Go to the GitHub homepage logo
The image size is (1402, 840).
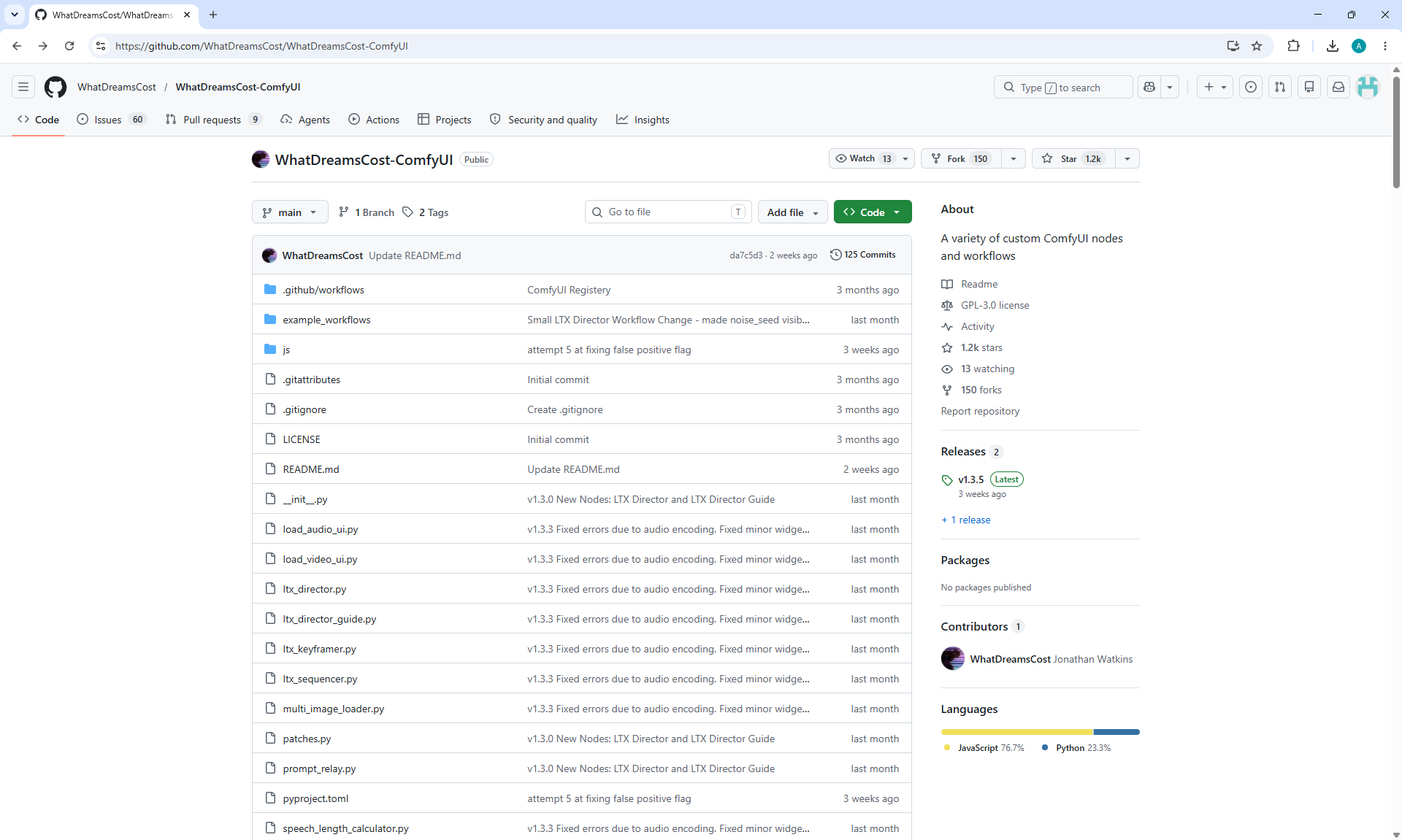tap(55, 87)
